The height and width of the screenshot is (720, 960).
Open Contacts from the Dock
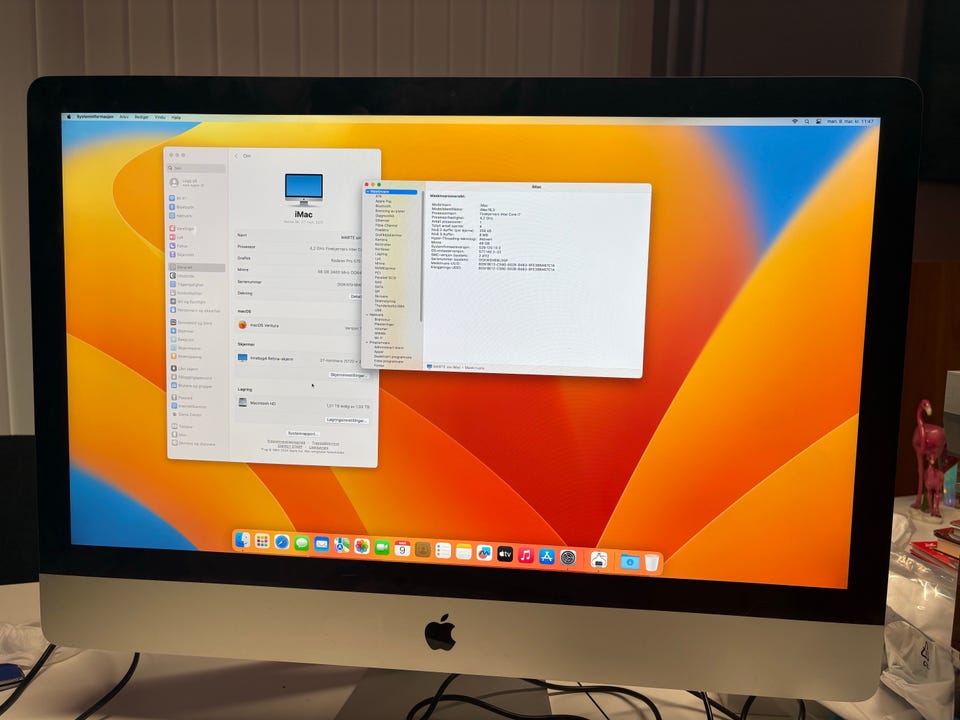point(423,549)
